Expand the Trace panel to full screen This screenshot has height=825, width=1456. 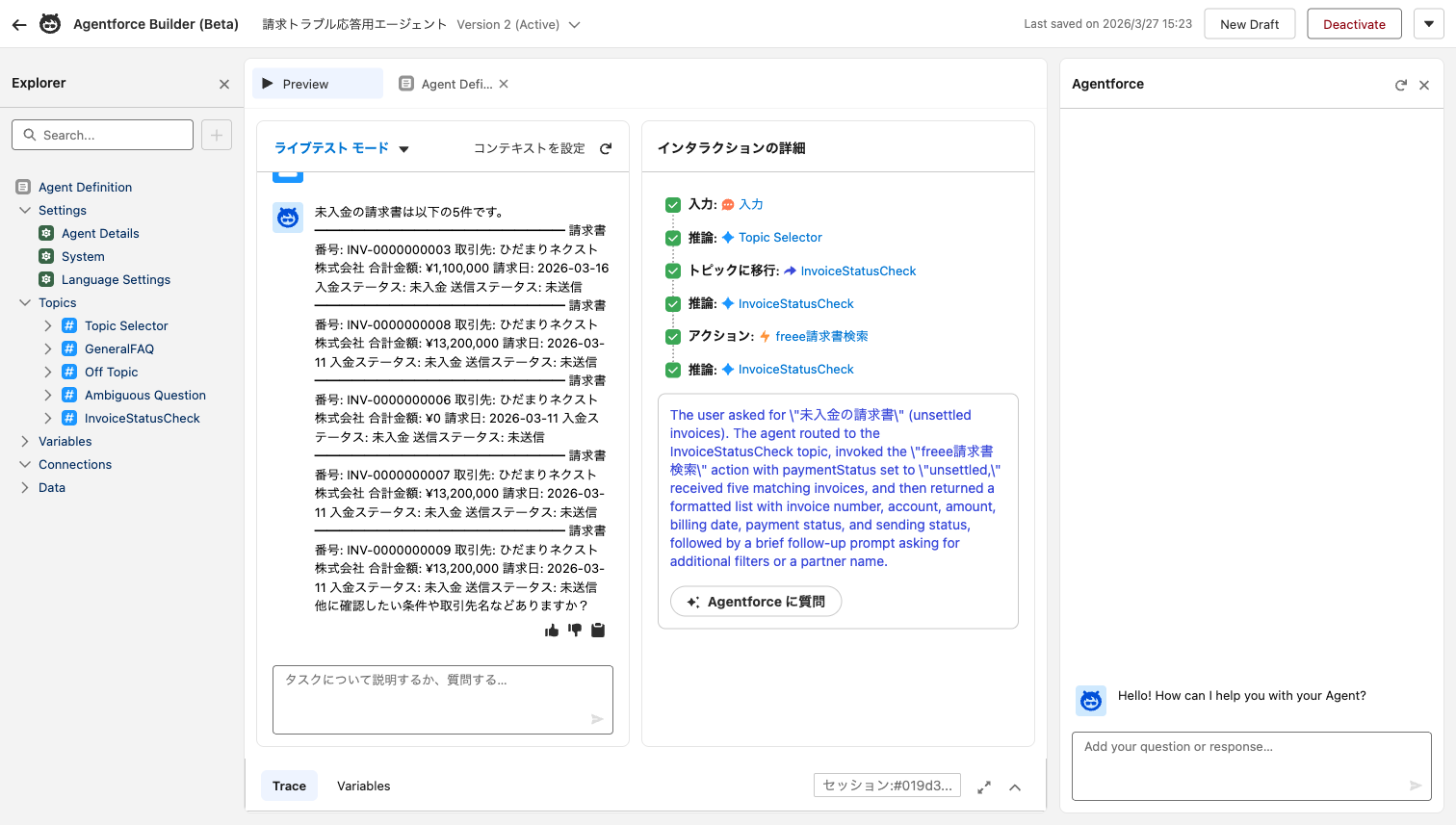pyautogui.click(x=984, y=786)
